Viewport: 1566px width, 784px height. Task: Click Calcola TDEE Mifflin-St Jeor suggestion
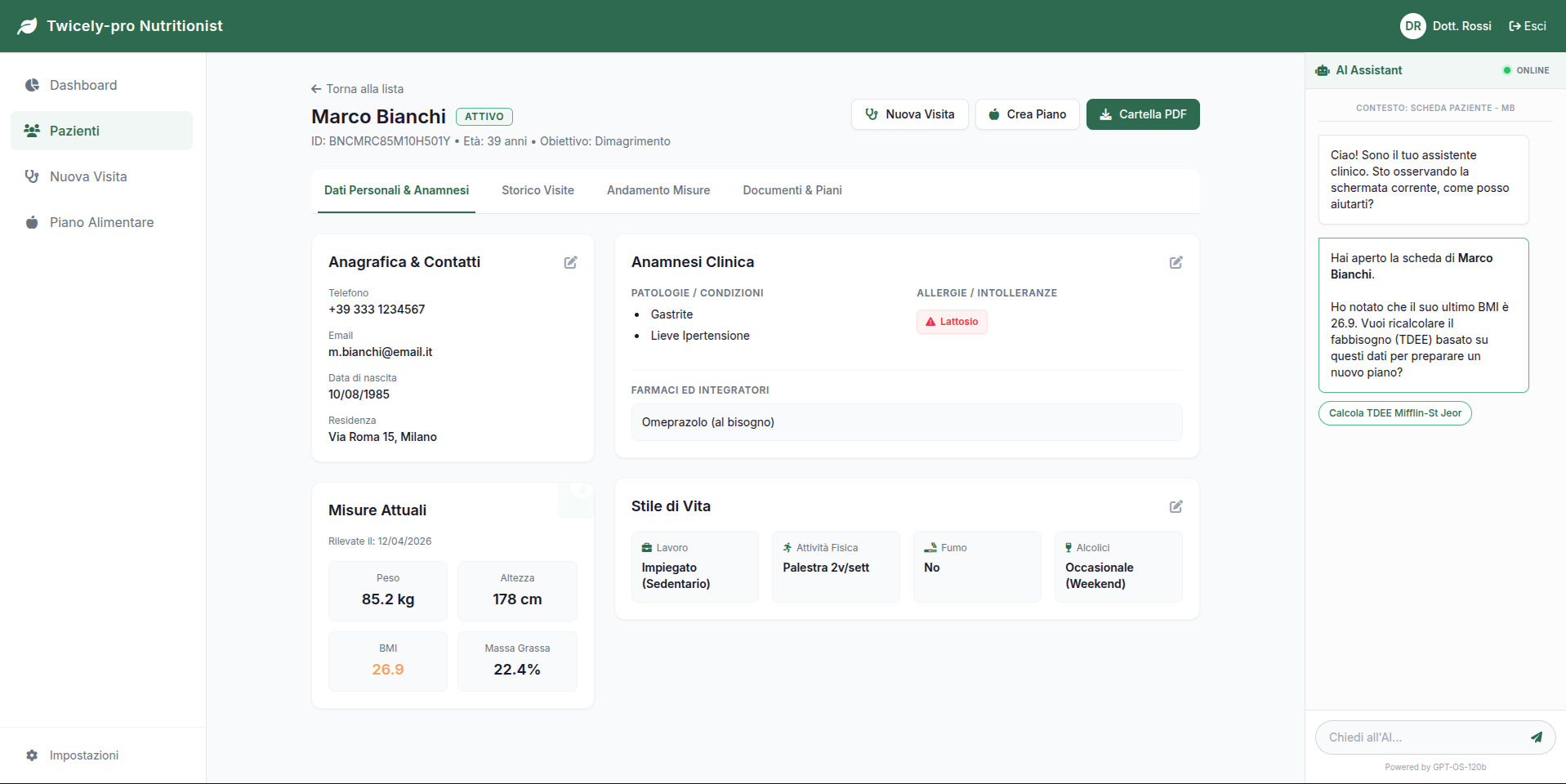point(1394,413)
